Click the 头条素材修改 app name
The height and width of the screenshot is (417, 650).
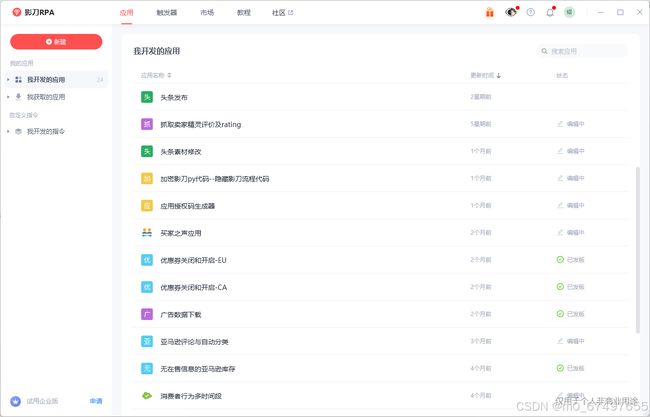(181, 152)
